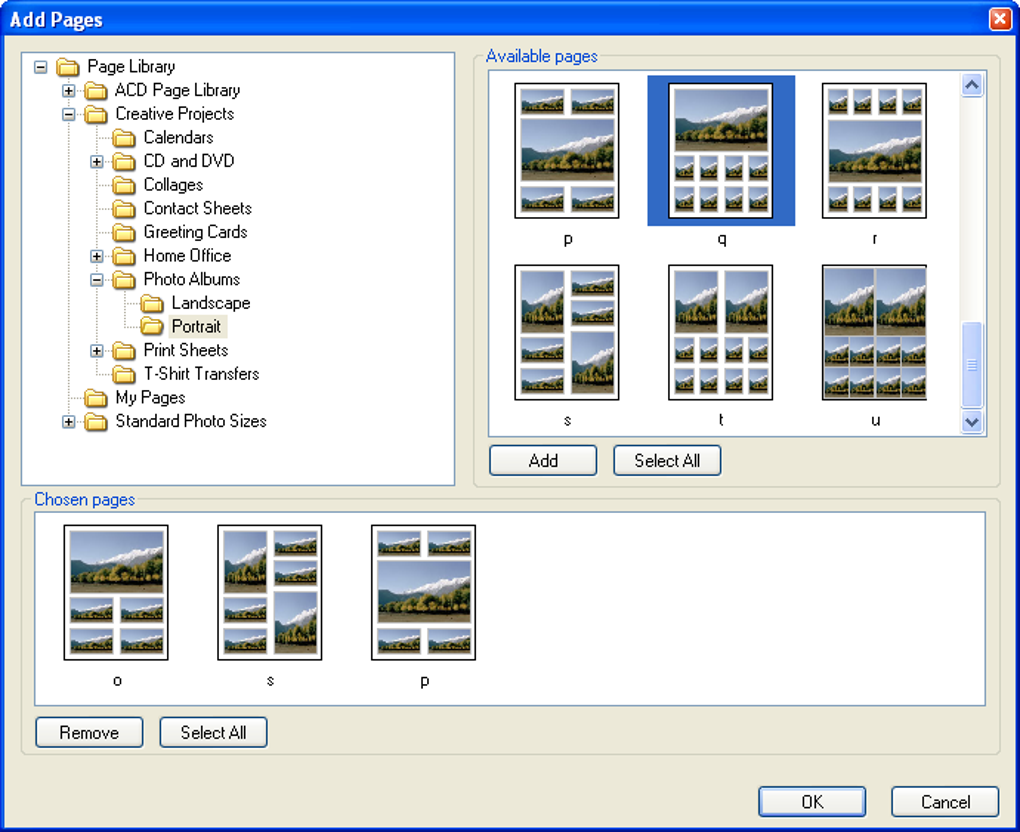The height and width of the screenshot is (832, 1020).
Task: Click the Cancel button
Action: [x=945, y=801]
